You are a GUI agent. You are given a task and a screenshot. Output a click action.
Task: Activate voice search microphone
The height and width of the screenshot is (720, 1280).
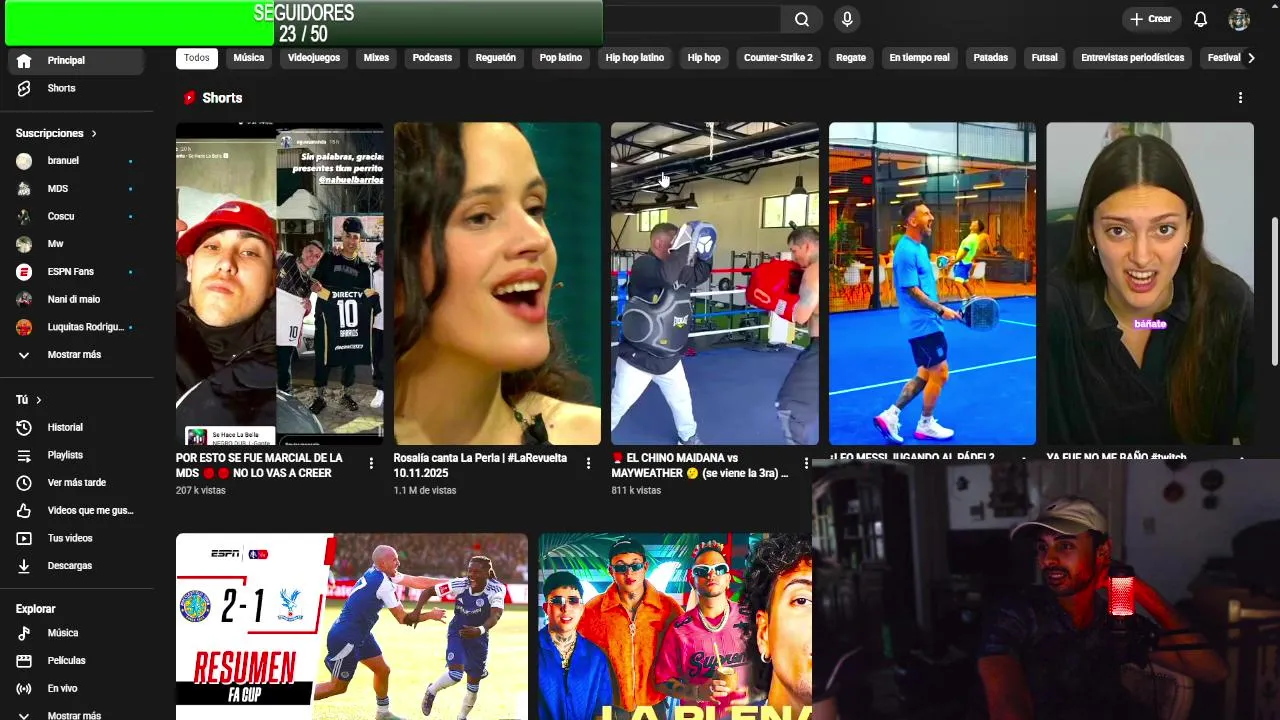coord(847,19)
